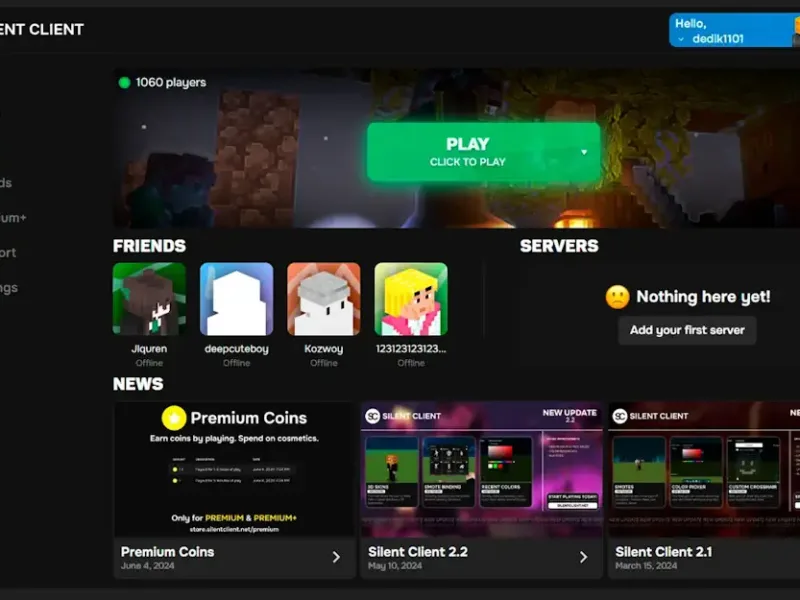Viewport: 800px width, 600px height.
Task: Click the Add your first server button
Action: (687, 330)
